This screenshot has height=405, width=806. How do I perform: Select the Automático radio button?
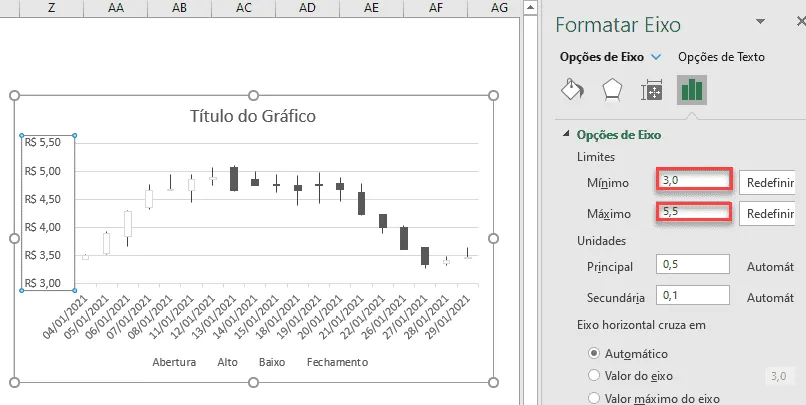(594, 353)
